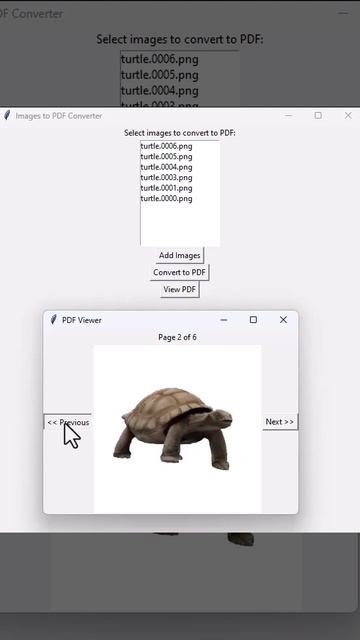Close the PDF Viewer window

(x=283, y=320)
